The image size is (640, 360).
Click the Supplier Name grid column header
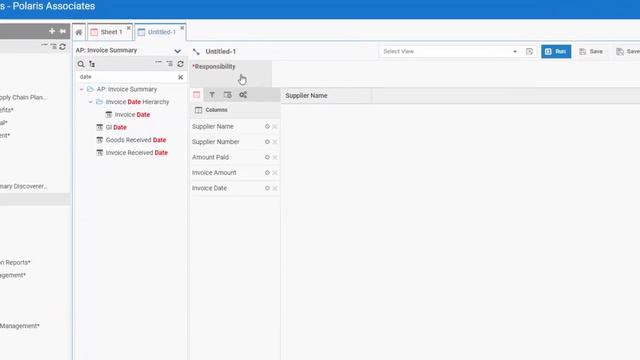[x=326, y=96]
